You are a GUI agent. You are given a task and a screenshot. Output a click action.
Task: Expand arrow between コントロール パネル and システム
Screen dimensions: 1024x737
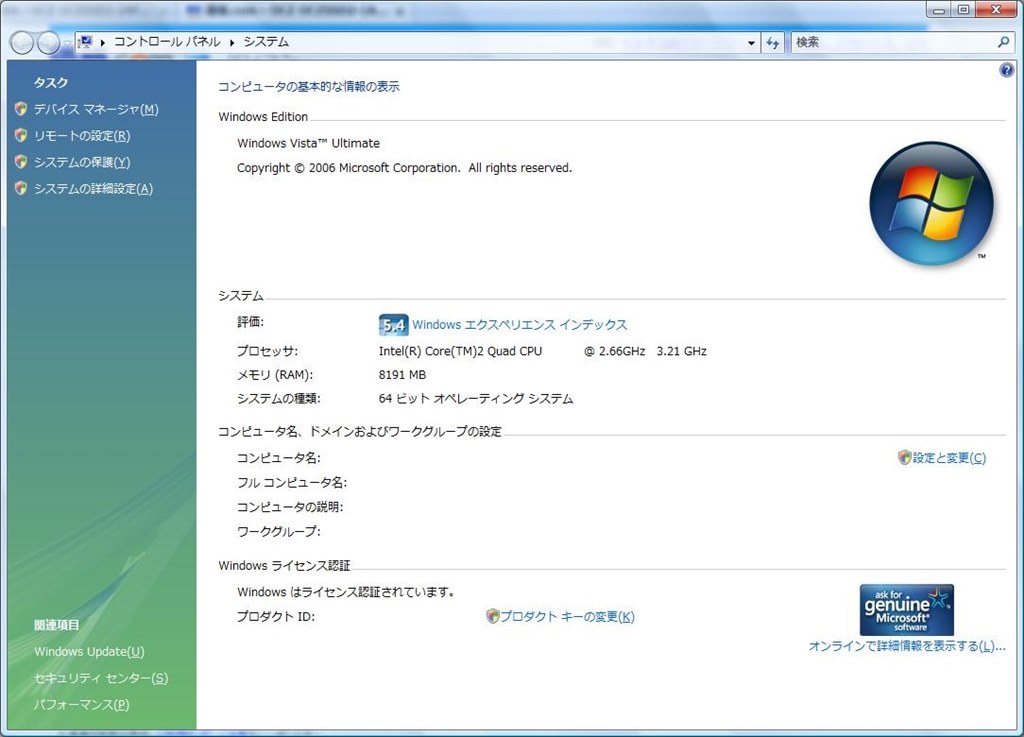click(232, 42)
